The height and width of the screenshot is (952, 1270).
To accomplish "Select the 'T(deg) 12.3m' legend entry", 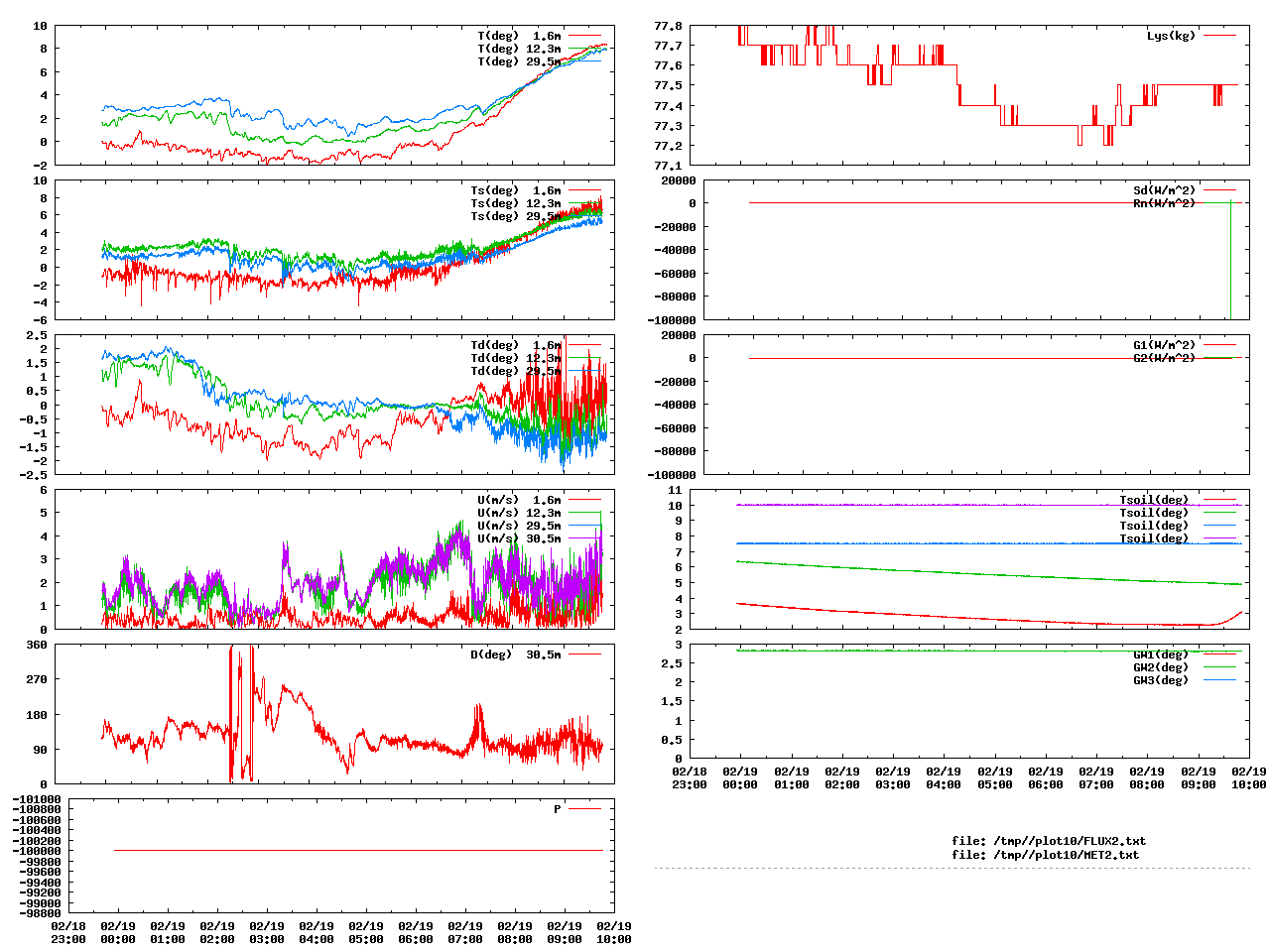I will tap(519, 49).
